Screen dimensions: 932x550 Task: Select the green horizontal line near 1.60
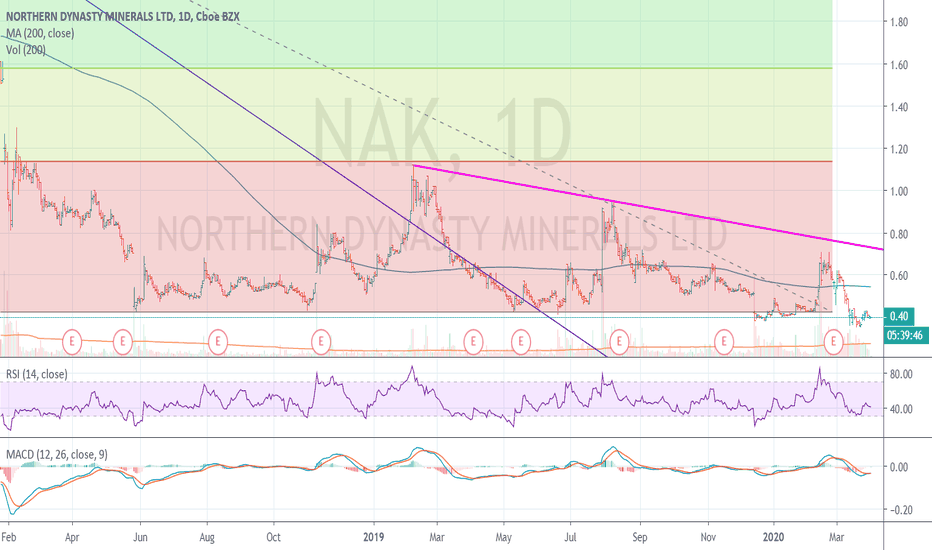point(416,68)
